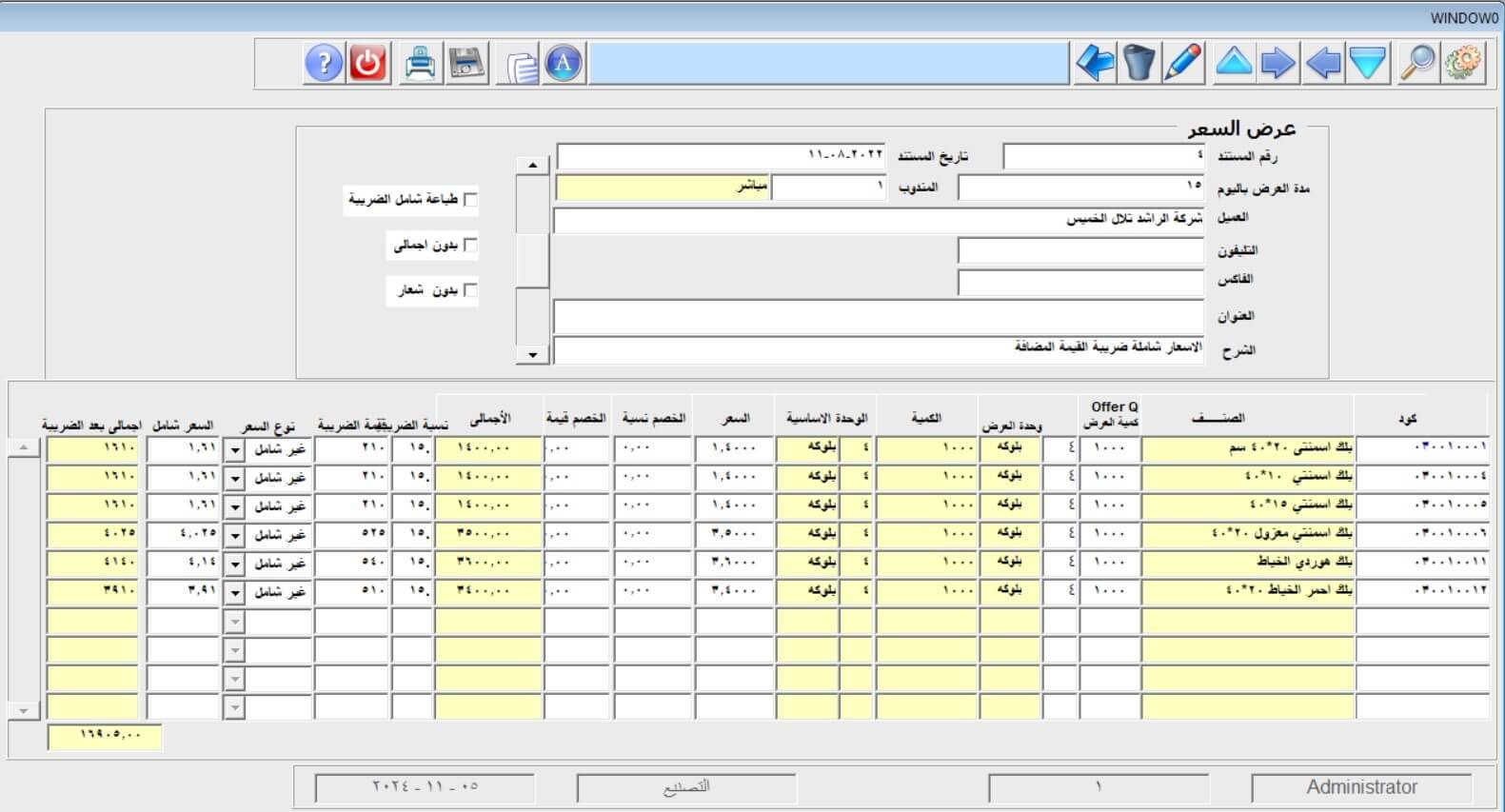Click the gear settings icon
Viewport: 1505px width, 812px height.
[1463, 64]
